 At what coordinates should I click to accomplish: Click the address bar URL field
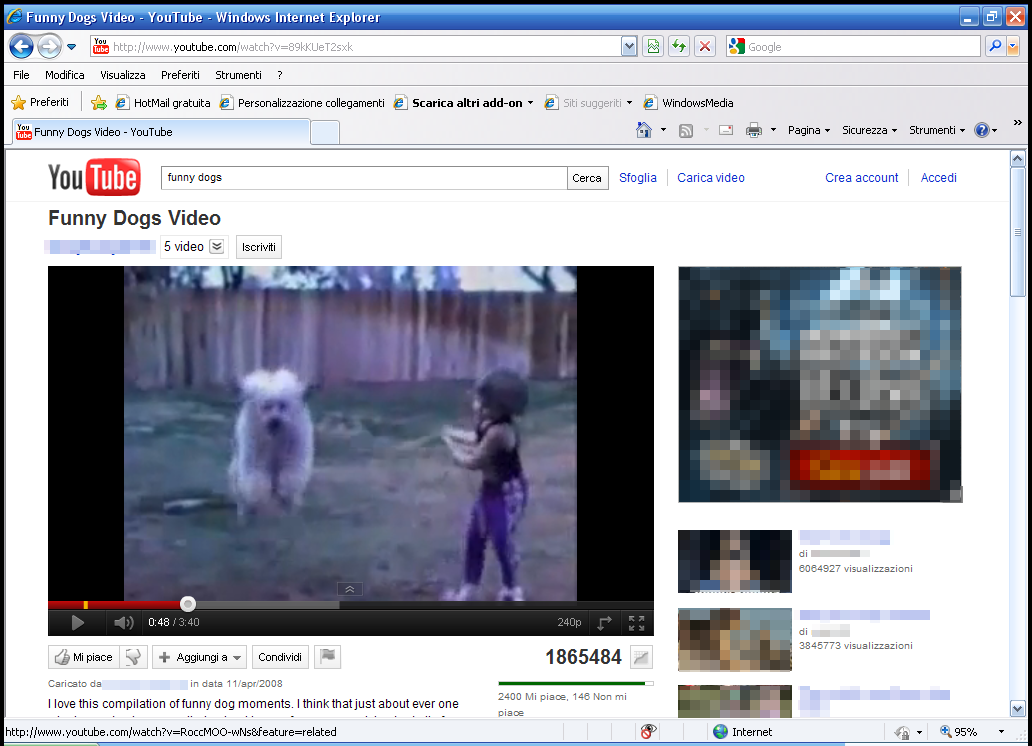355,47
